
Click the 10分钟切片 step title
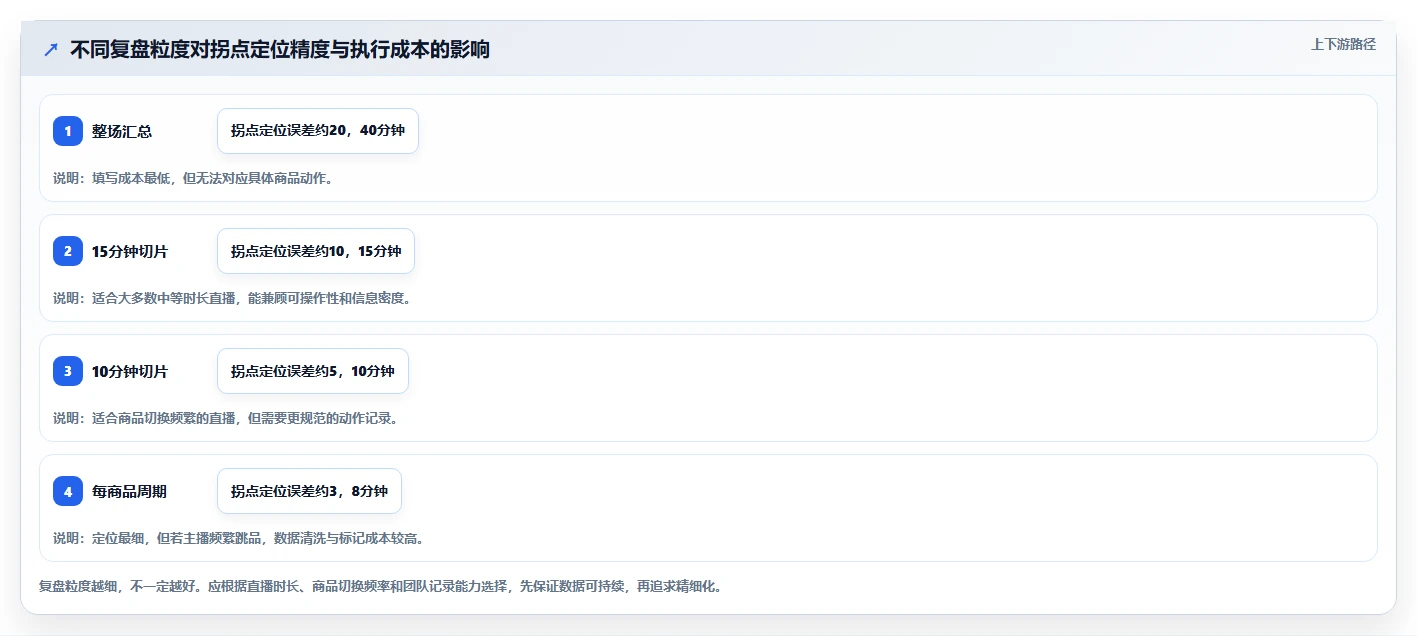pos(130,371)
